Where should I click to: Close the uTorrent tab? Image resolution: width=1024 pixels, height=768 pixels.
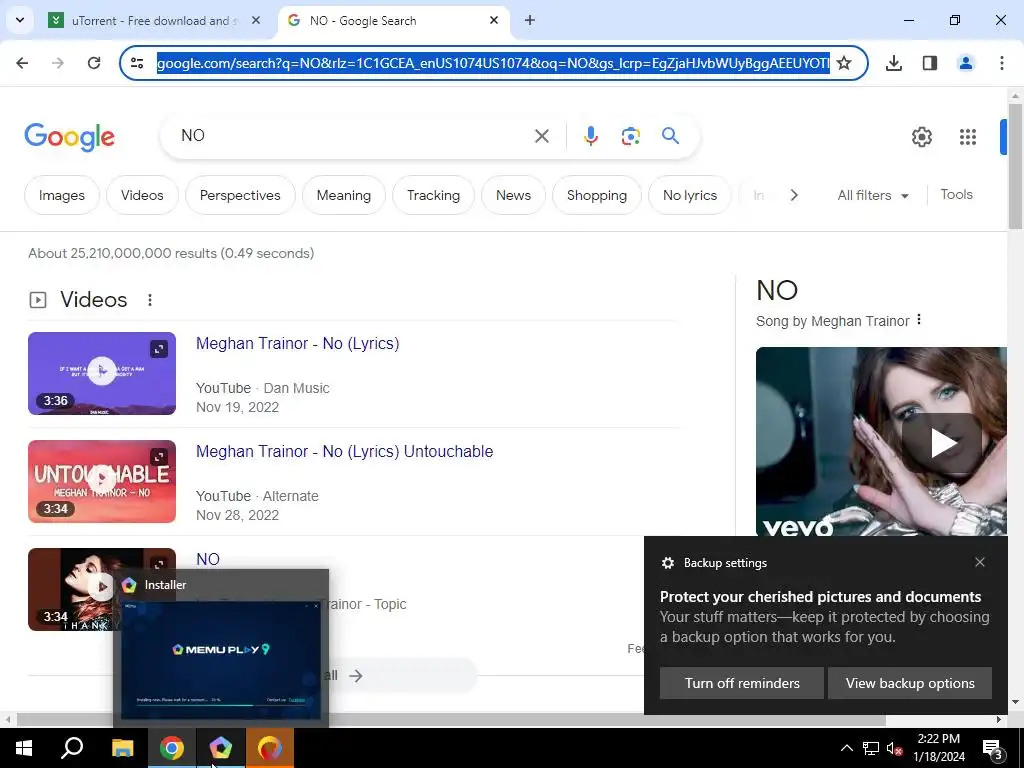pyautogui.click(x=256, y=20)
